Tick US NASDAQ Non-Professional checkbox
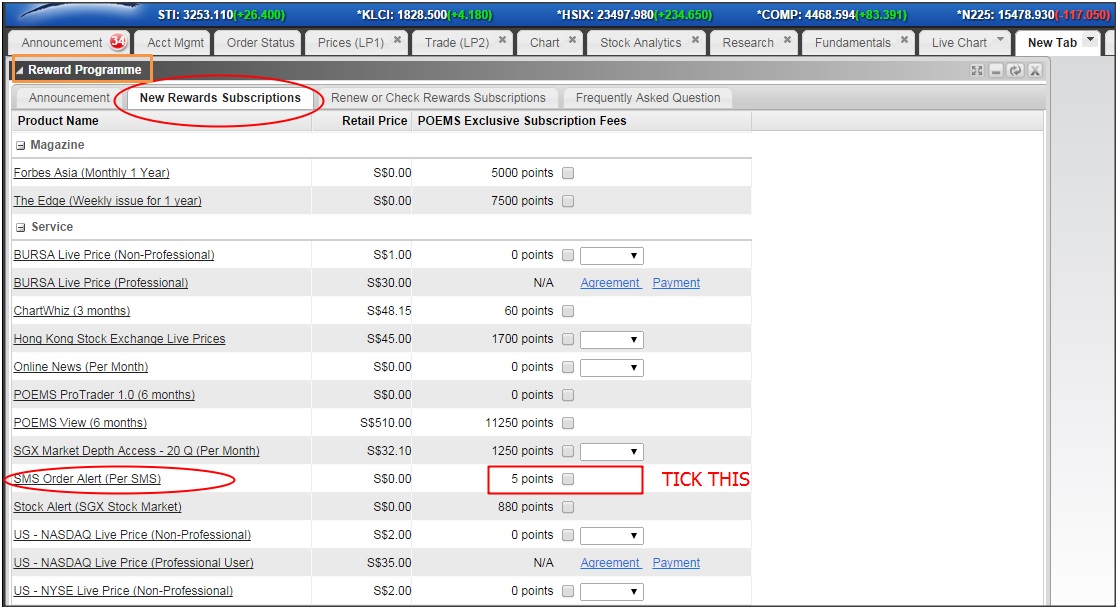Screen dimensions: 1118x609 pos(568,535)
